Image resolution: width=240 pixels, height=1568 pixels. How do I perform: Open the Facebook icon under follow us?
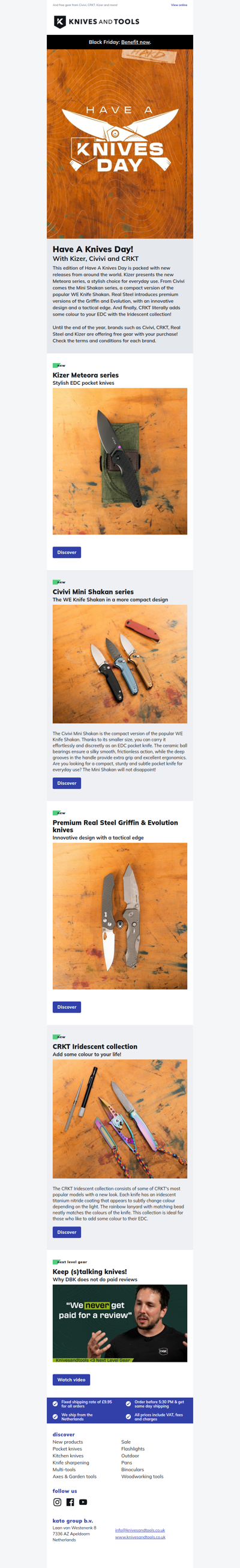click(x=70, y=1502)
